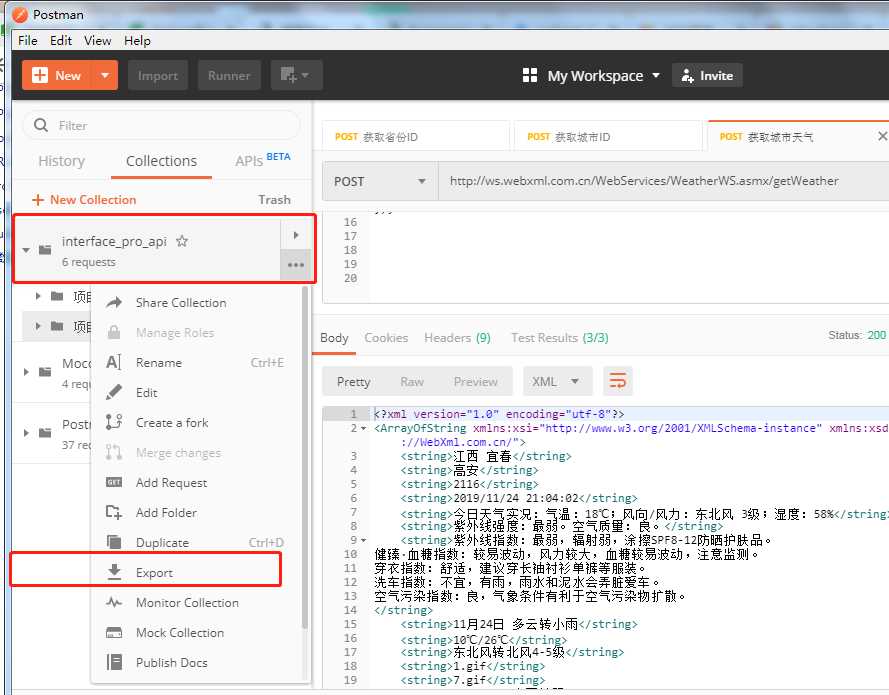This screenshot has width=889, height=695.
Task: Switch to the APIs beta tab
Action: point(262,160)
